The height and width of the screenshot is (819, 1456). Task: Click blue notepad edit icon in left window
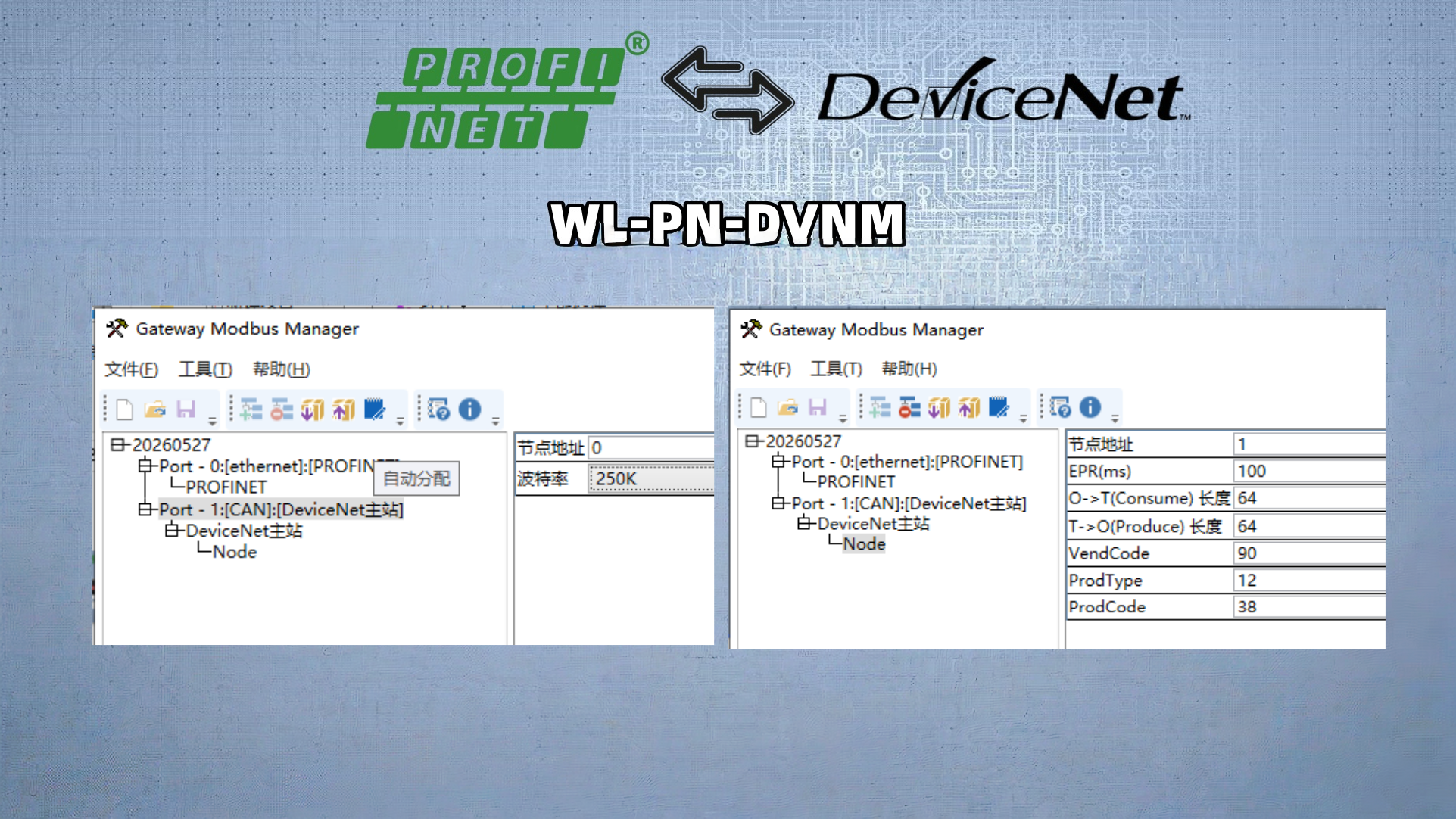pyautogui.click(x=375, y=409)
